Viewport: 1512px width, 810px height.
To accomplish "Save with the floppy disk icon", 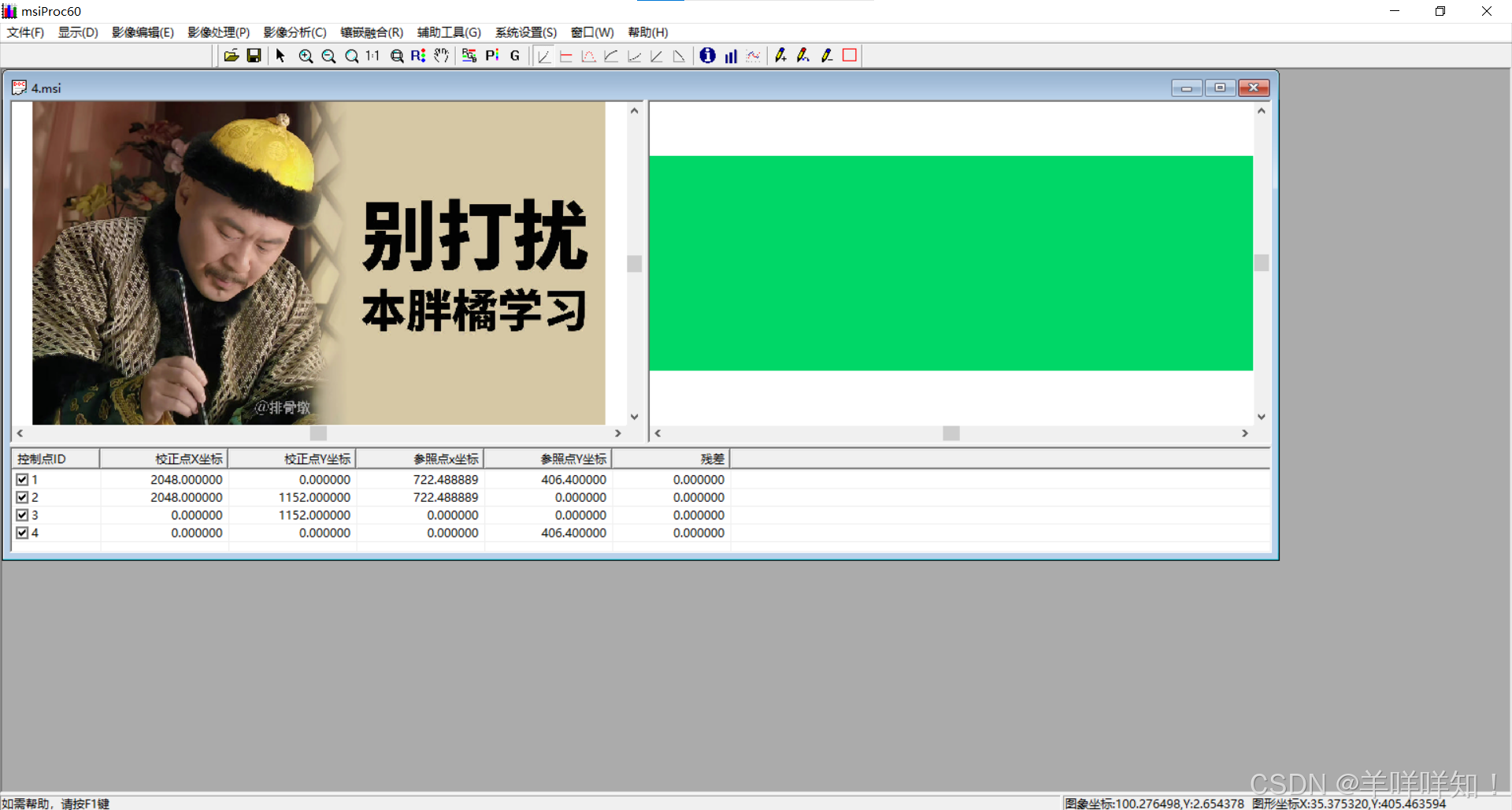I will 254,55.
